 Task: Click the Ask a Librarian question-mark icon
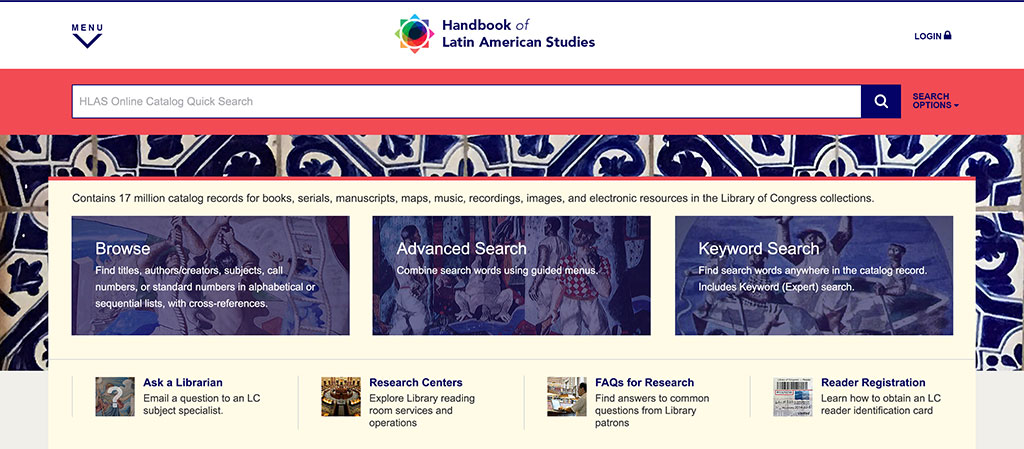115,396
